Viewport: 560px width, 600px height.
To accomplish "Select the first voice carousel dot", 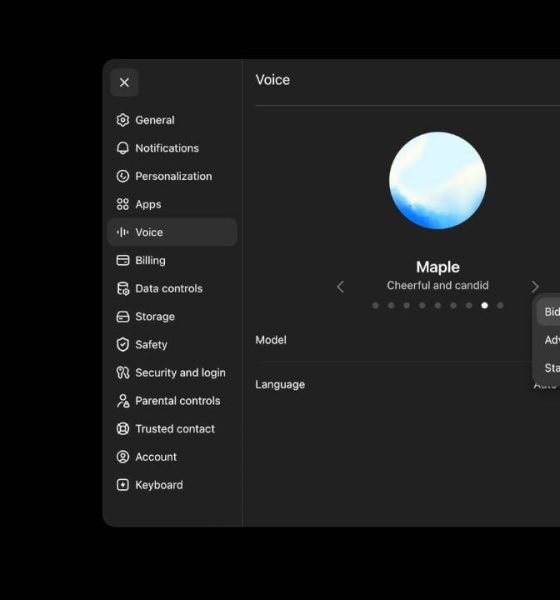I will 376,305.
